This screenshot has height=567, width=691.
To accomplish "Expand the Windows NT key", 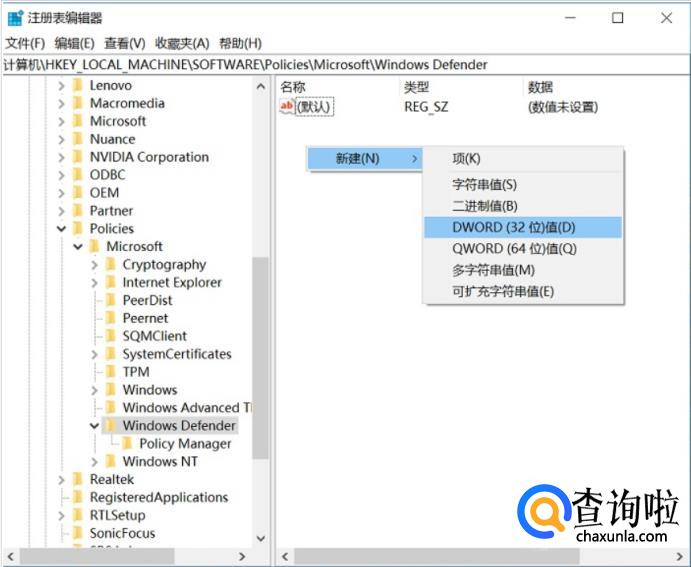I will tap(95, 462).
